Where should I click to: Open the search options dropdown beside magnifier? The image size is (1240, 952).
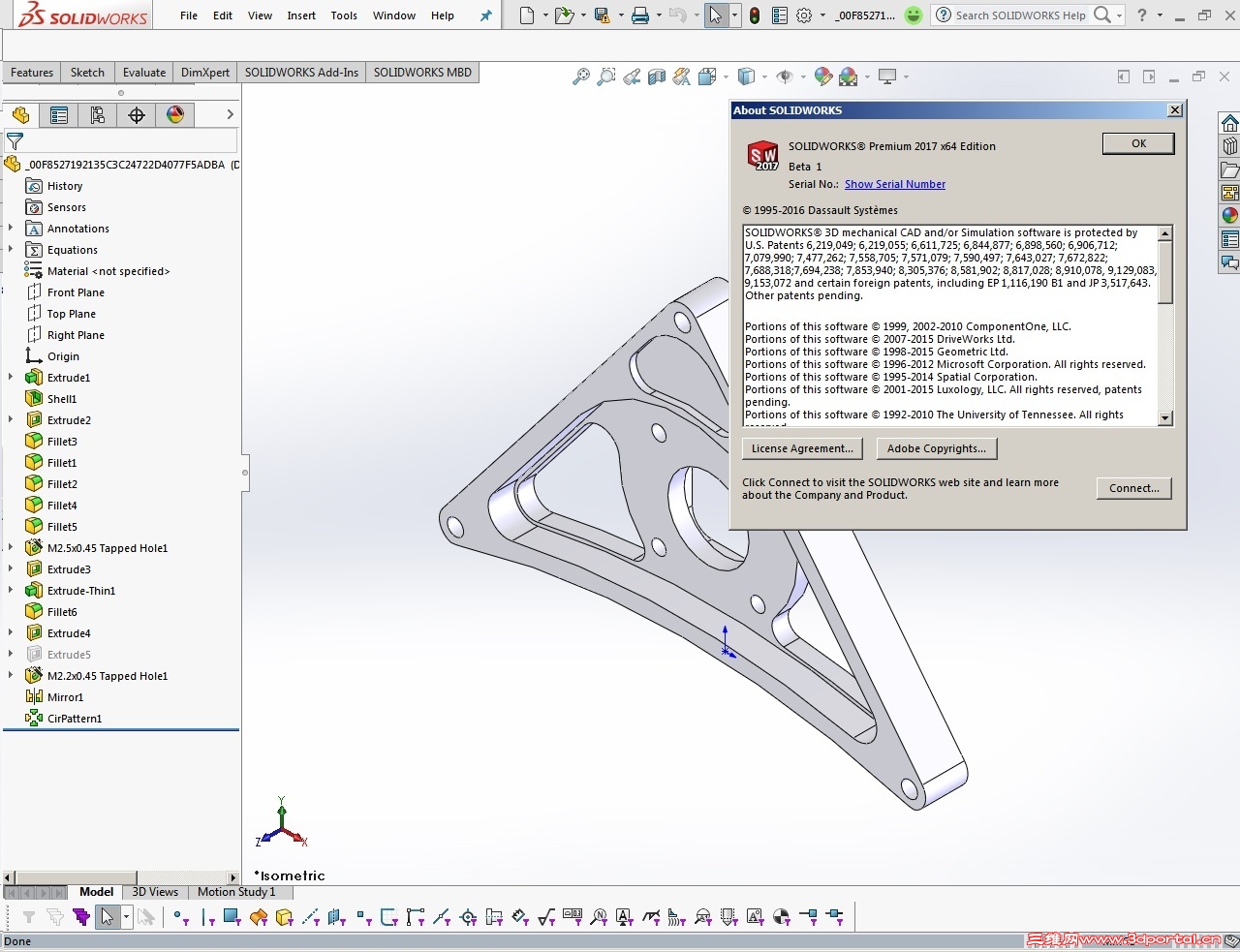(x=1119, y=15)
